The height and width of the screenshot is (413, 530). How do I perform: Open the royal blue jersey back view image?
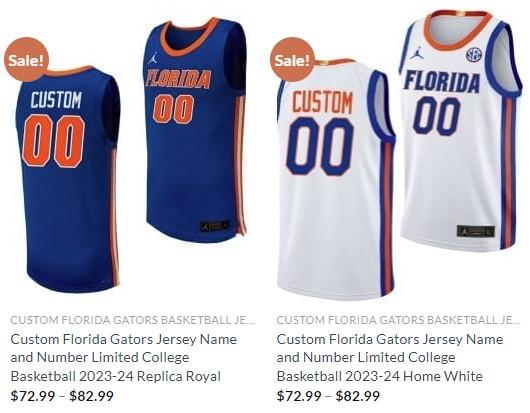68,179
